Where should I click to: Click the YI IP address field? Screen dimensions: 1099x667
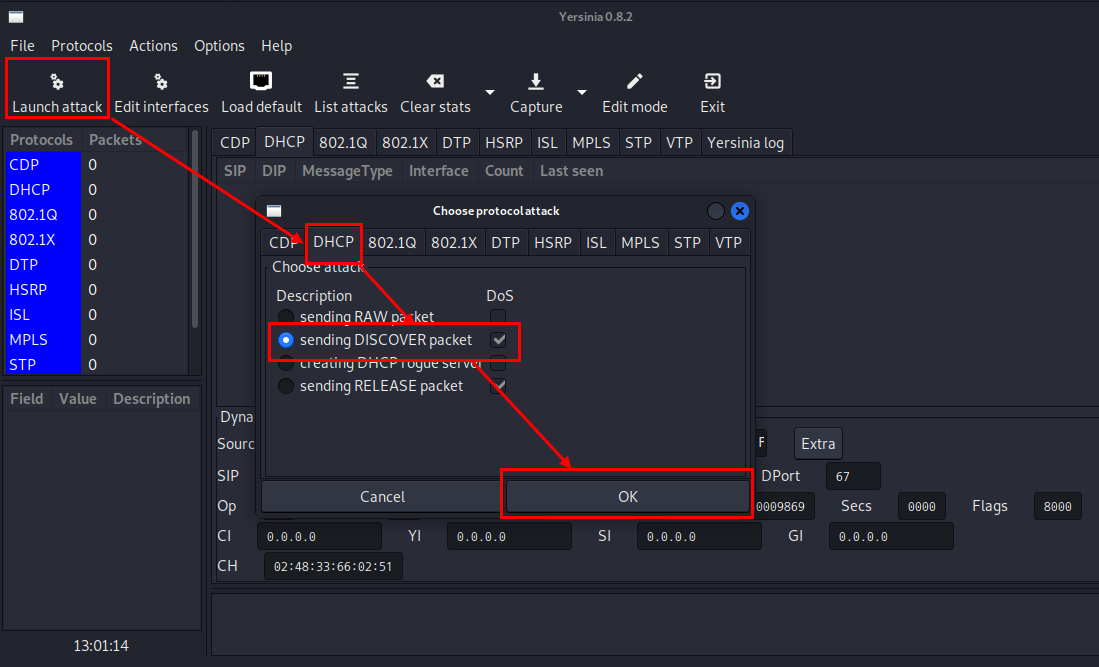(510, 537)
